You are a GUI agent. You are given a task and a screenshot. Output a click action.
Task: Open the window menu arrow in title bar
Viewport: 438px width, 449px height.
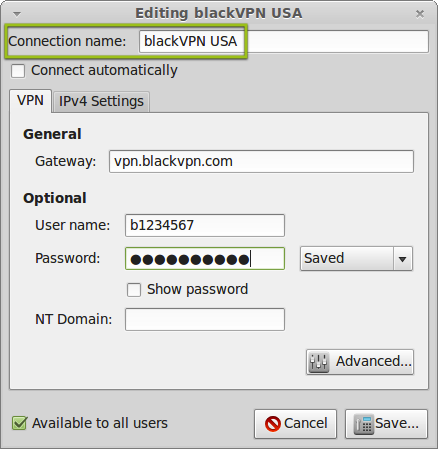17,14
